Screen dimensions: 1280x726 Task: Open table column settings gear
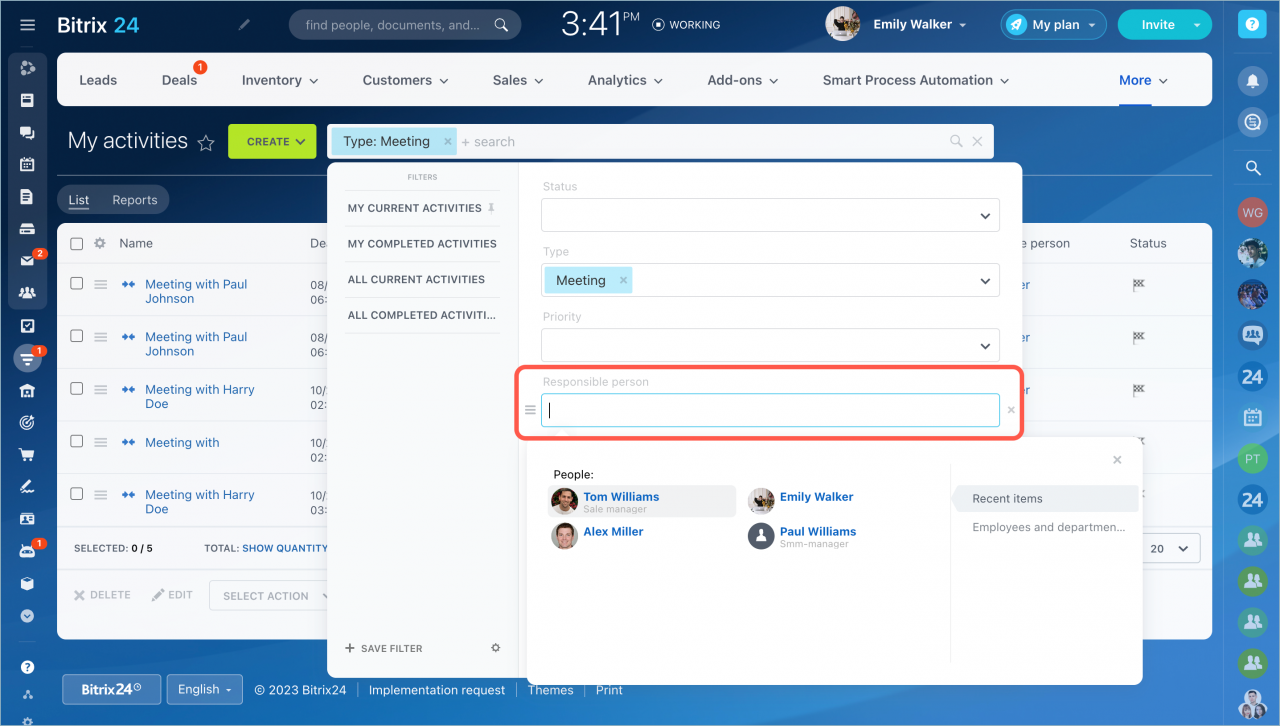pos(99,243)
